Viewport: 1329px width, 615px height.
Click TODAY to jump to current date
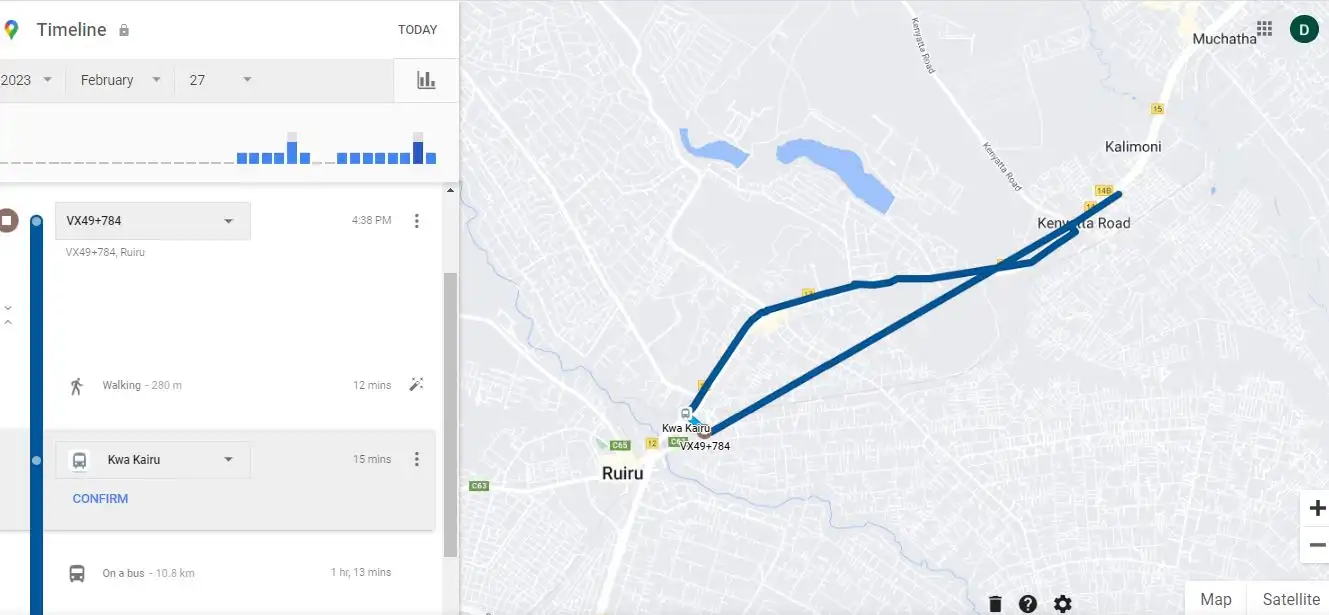[x=417, y=29]
